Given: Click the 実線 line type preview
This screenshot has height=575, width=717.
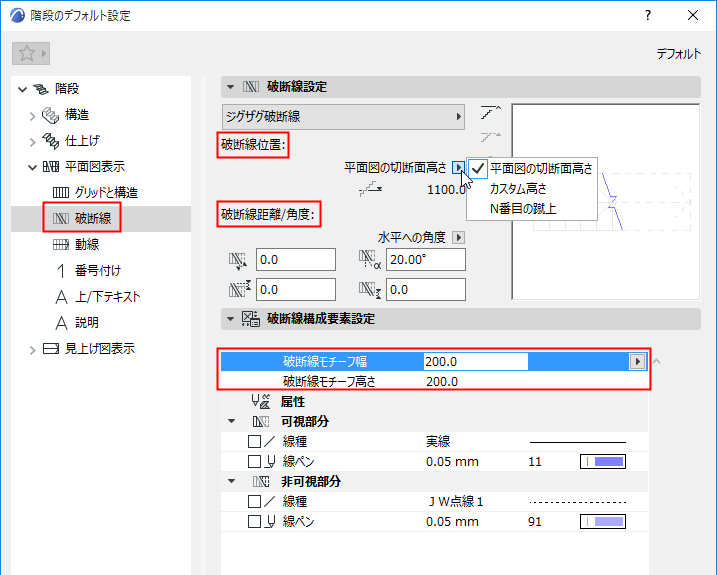Looking at the screenshot, I should click(x=578, y=442).
